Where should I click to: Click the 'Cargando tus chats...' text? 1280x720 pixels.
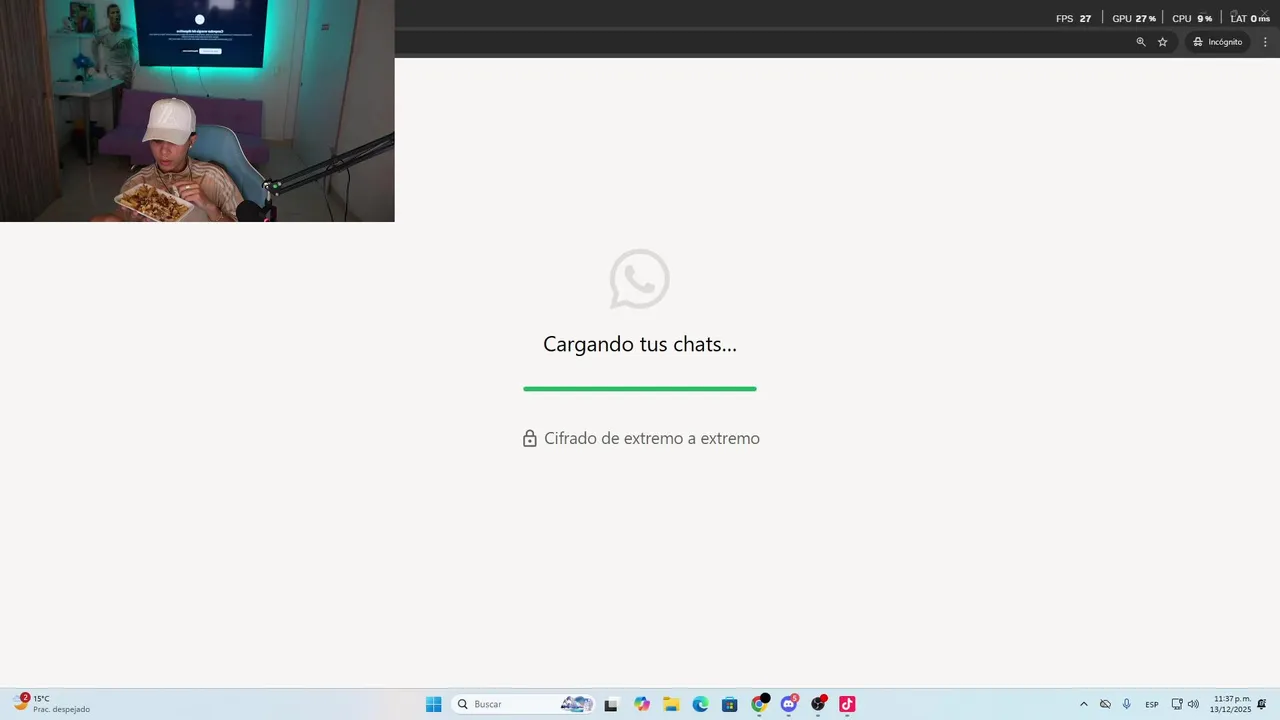pyautogui.click(x=640, y=344)
